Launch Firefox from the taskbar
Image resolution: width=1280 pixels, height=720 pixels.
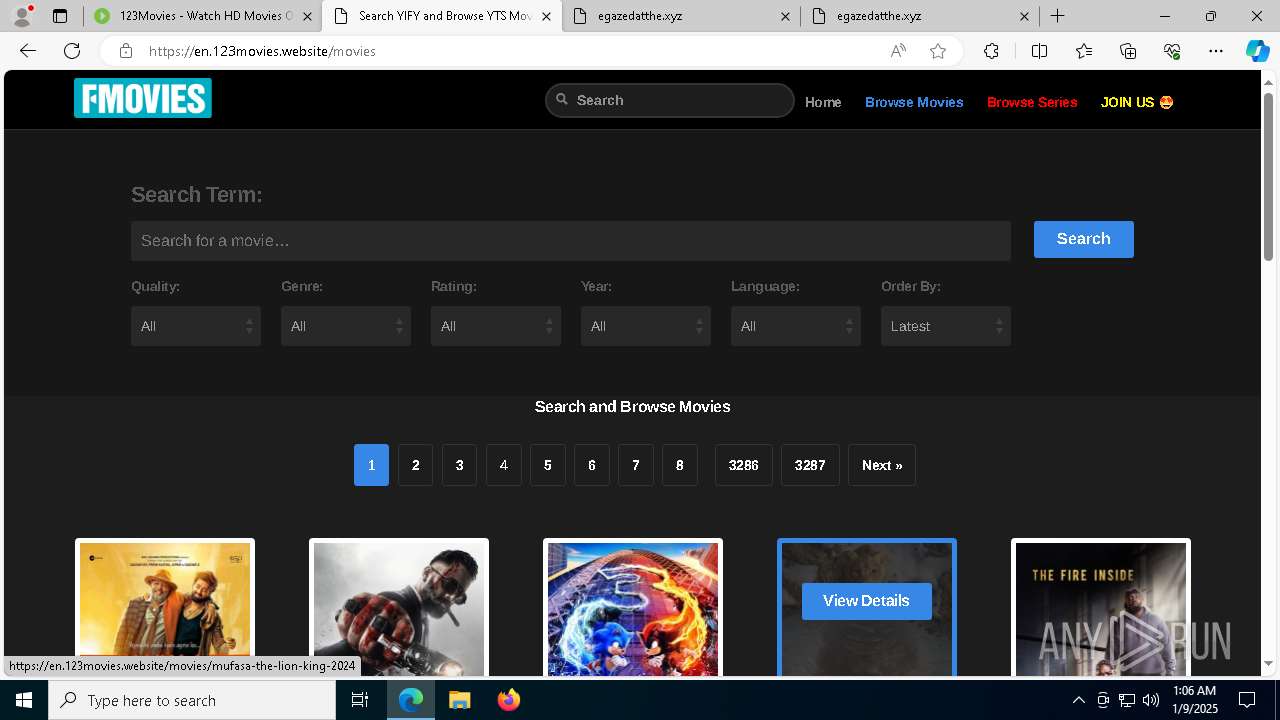(x=508, y=700)
